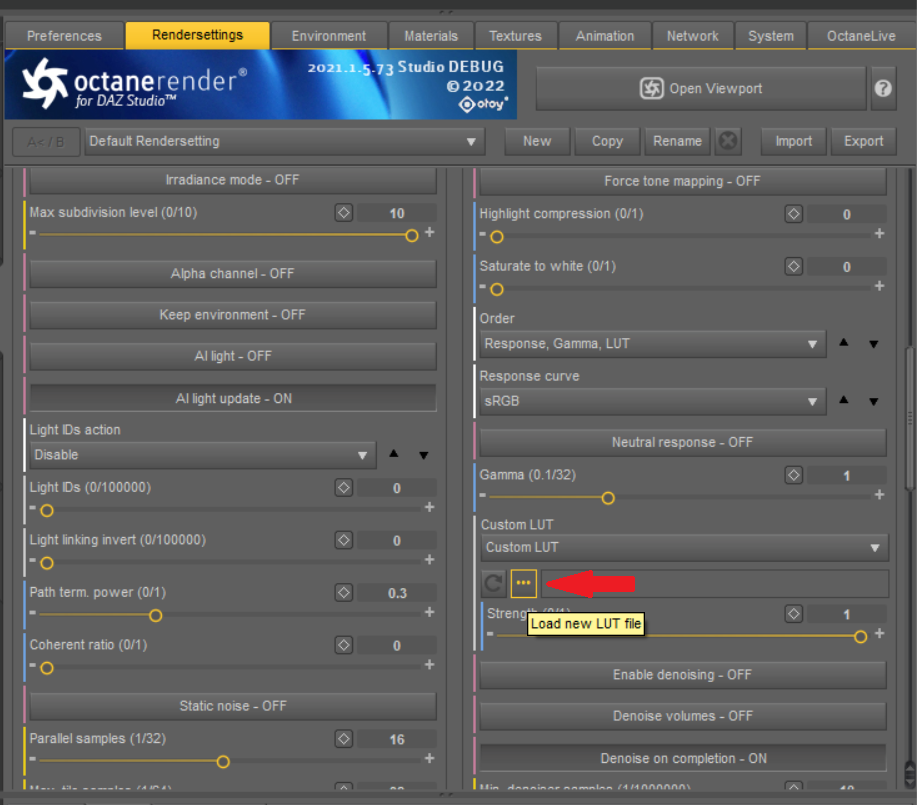Click the LUT file path field
Viewport: 917px width, 805px height.
point(715,583)
